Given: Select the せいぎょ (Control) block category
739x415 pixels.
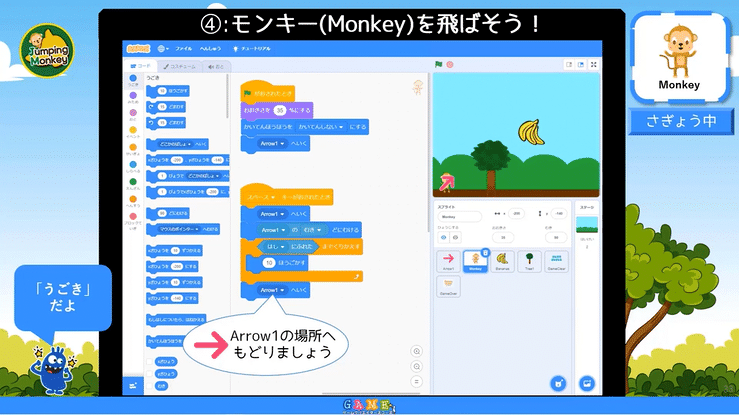Looking at the screenshot, I should 133,150.
